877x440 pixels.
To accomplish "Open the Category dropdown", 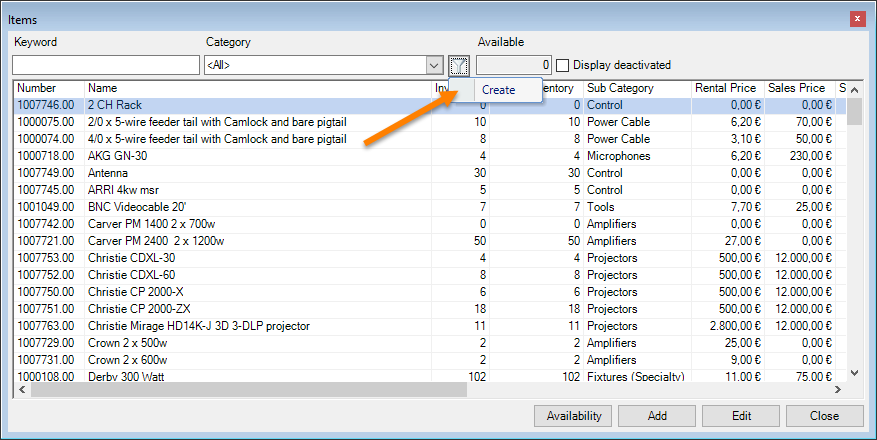I will click(x=434, y=65).
